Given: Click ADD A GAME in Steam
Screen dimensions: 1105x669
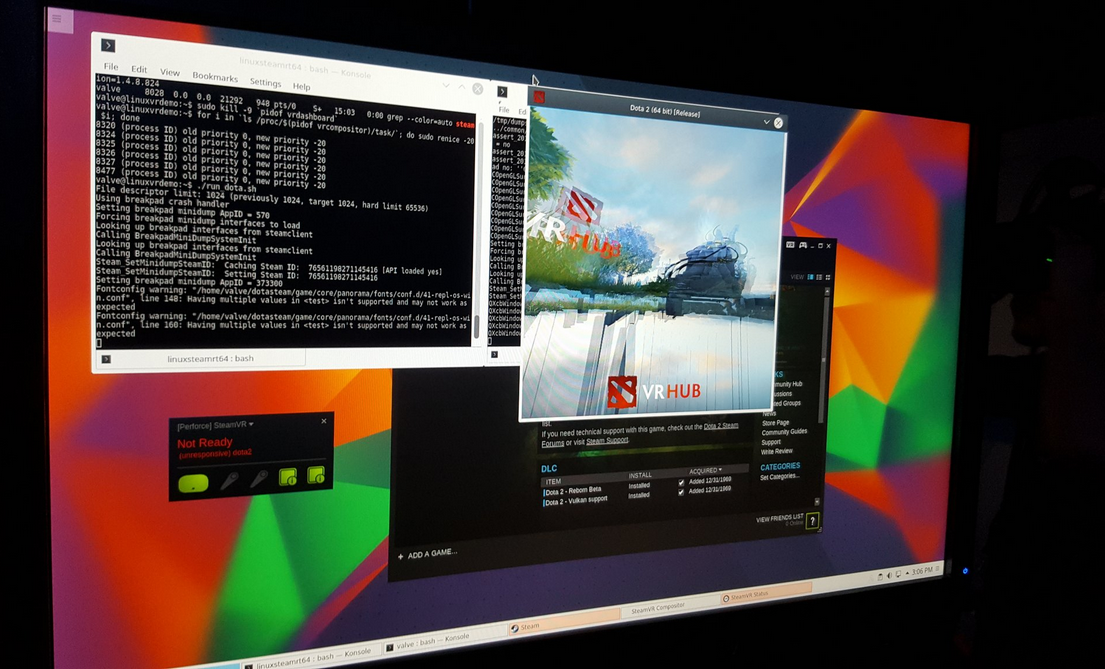Looking at the screenshot, I should click(x=428, y=555).
